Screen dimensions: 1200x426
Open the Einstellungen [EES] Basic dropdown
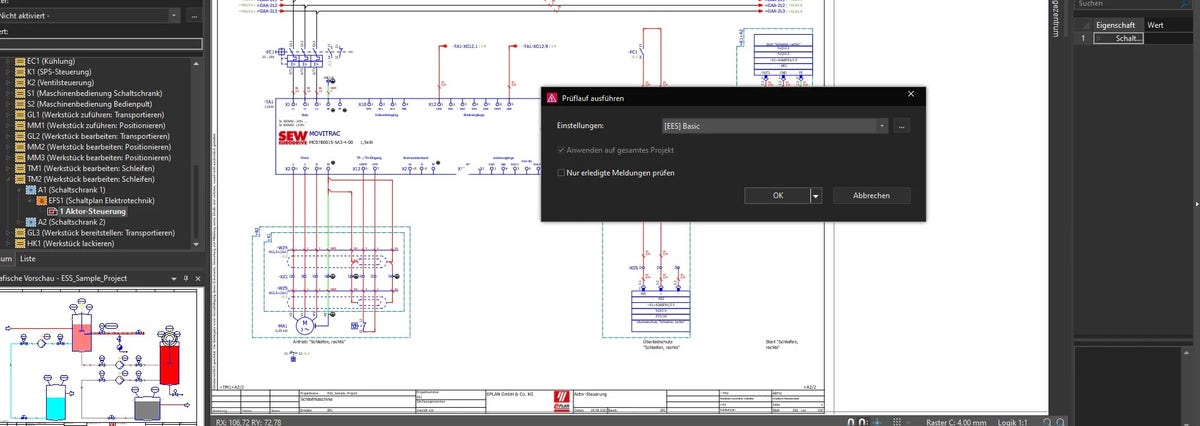point(881,127)
